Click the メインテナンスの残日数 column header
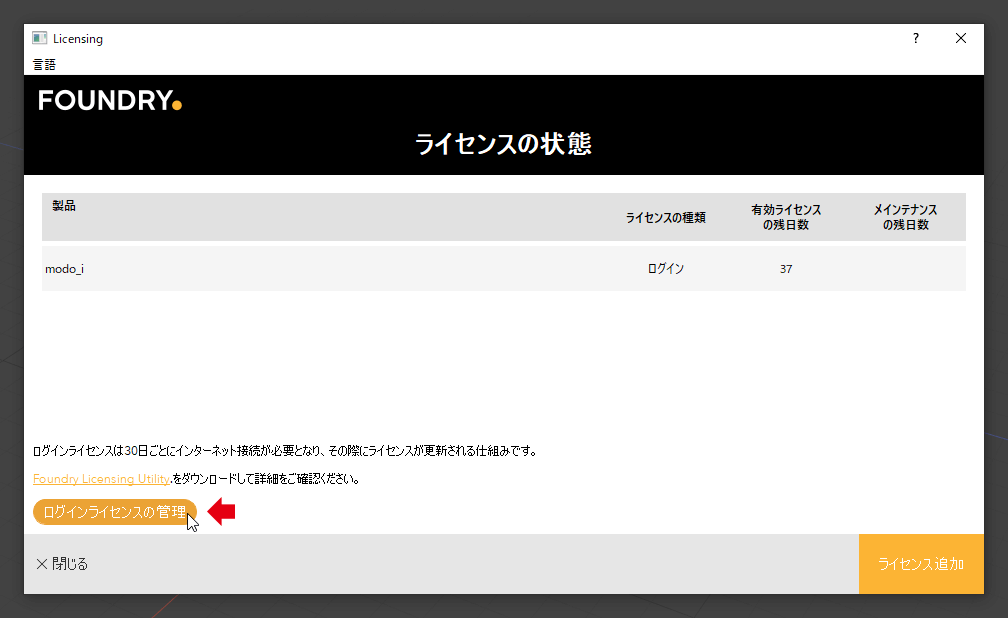Screen dimensions: 1008x618 tap(905, 217)
